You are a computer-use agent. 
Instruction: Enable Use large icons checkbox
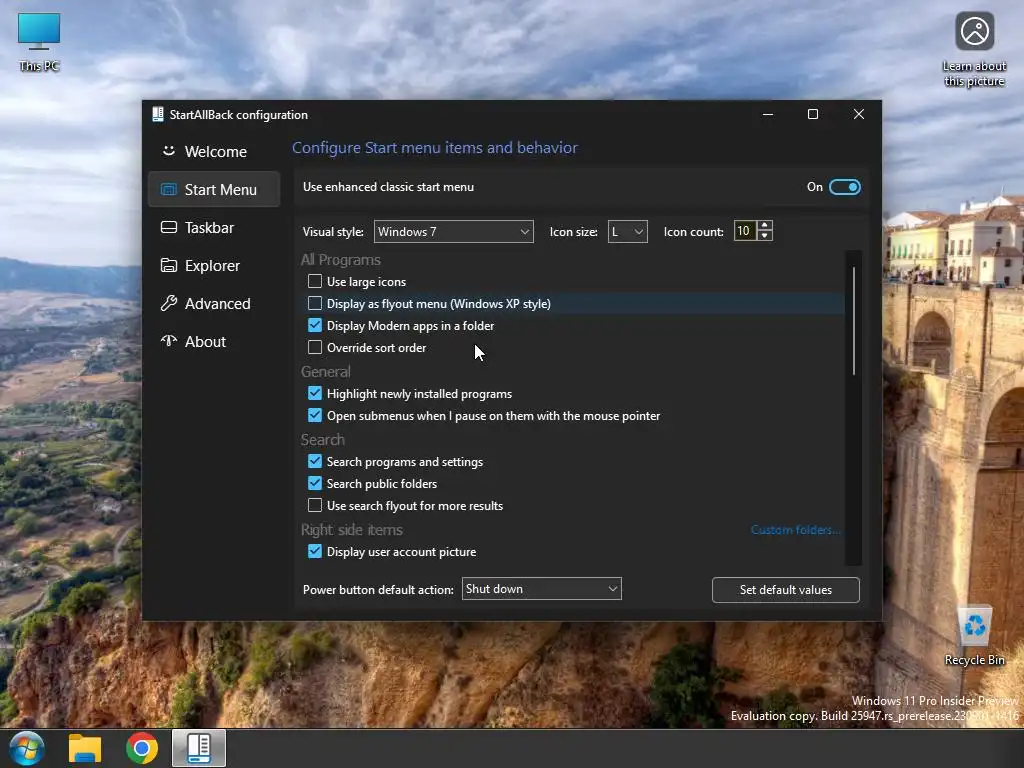(x=315, y=281)
